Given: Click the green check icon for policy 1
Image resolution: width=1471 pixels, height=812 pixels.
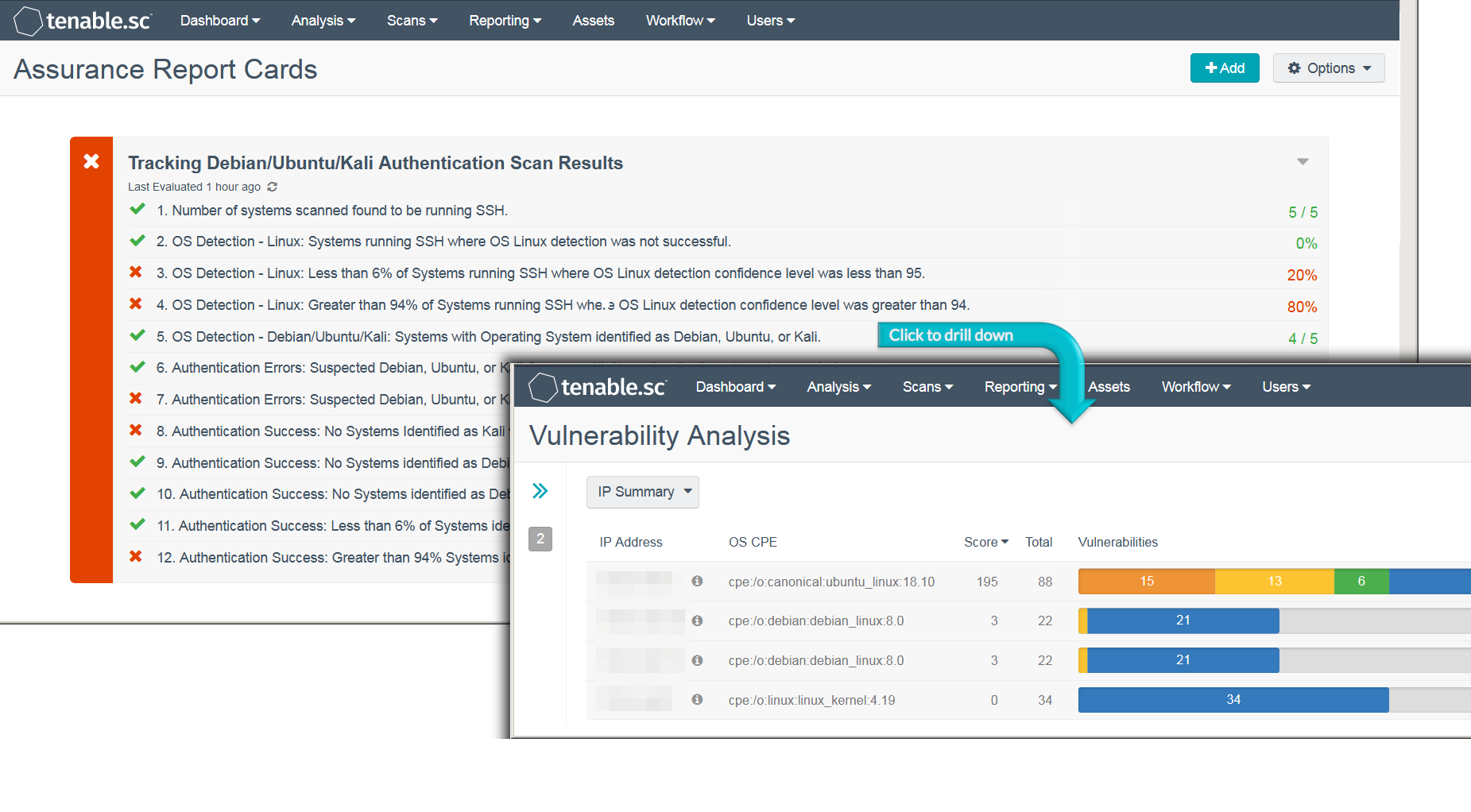Looking at the screenshot, I should 137,209.
